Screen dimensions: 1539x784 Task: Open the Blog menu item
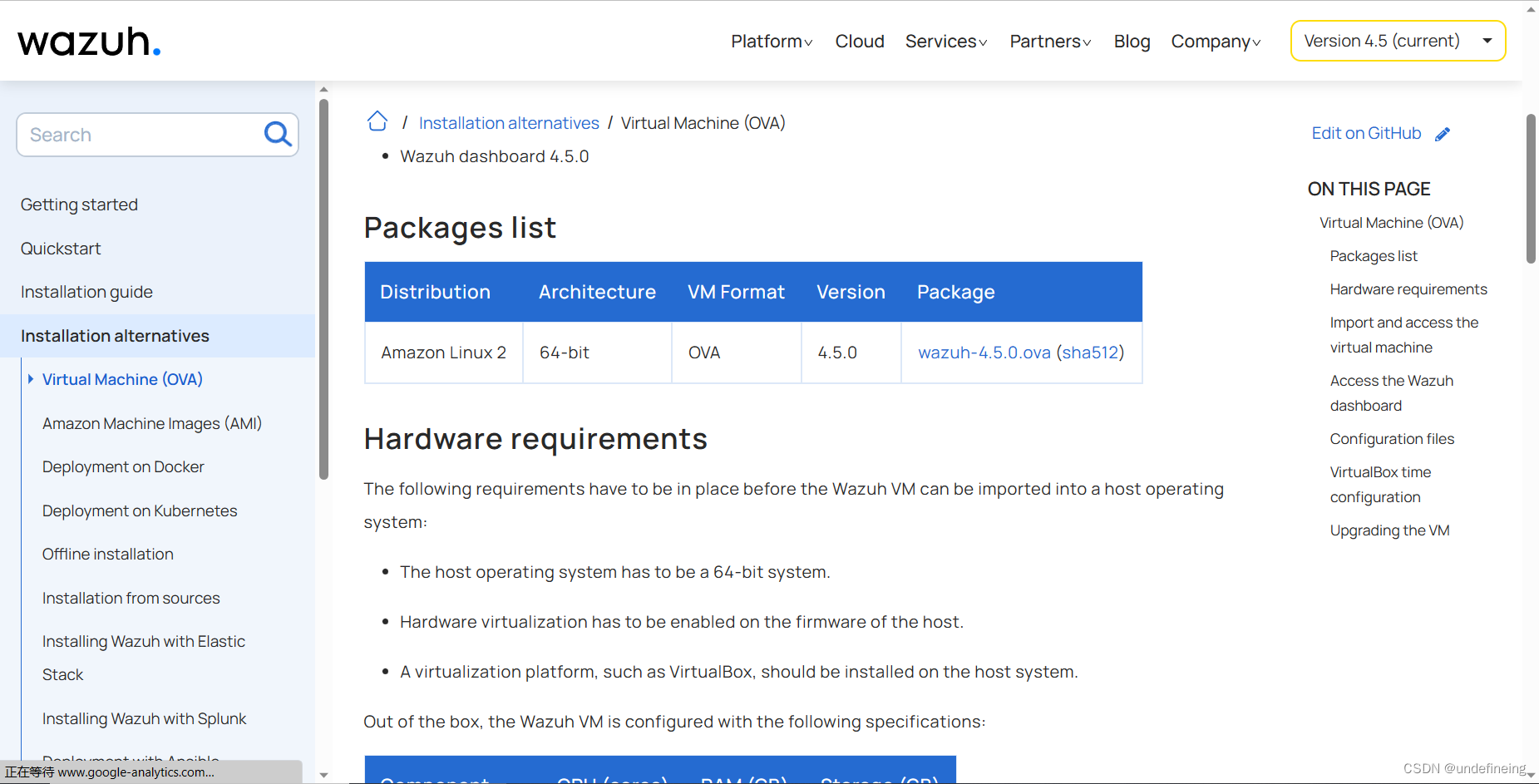point(1132,41)
